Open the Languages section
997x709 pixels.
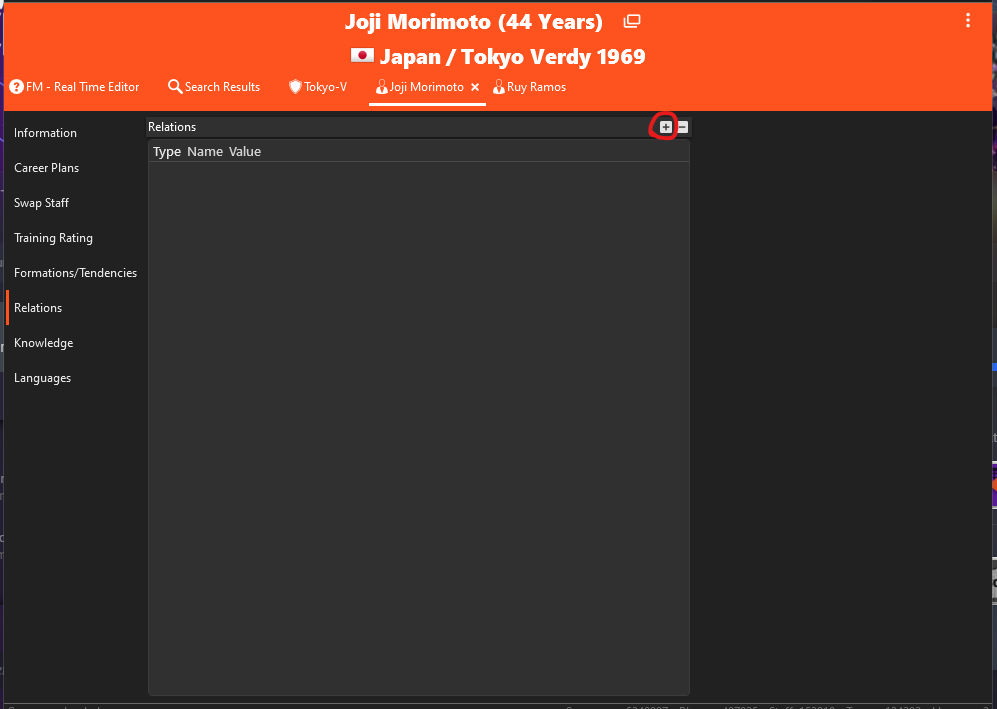[42, 378]
